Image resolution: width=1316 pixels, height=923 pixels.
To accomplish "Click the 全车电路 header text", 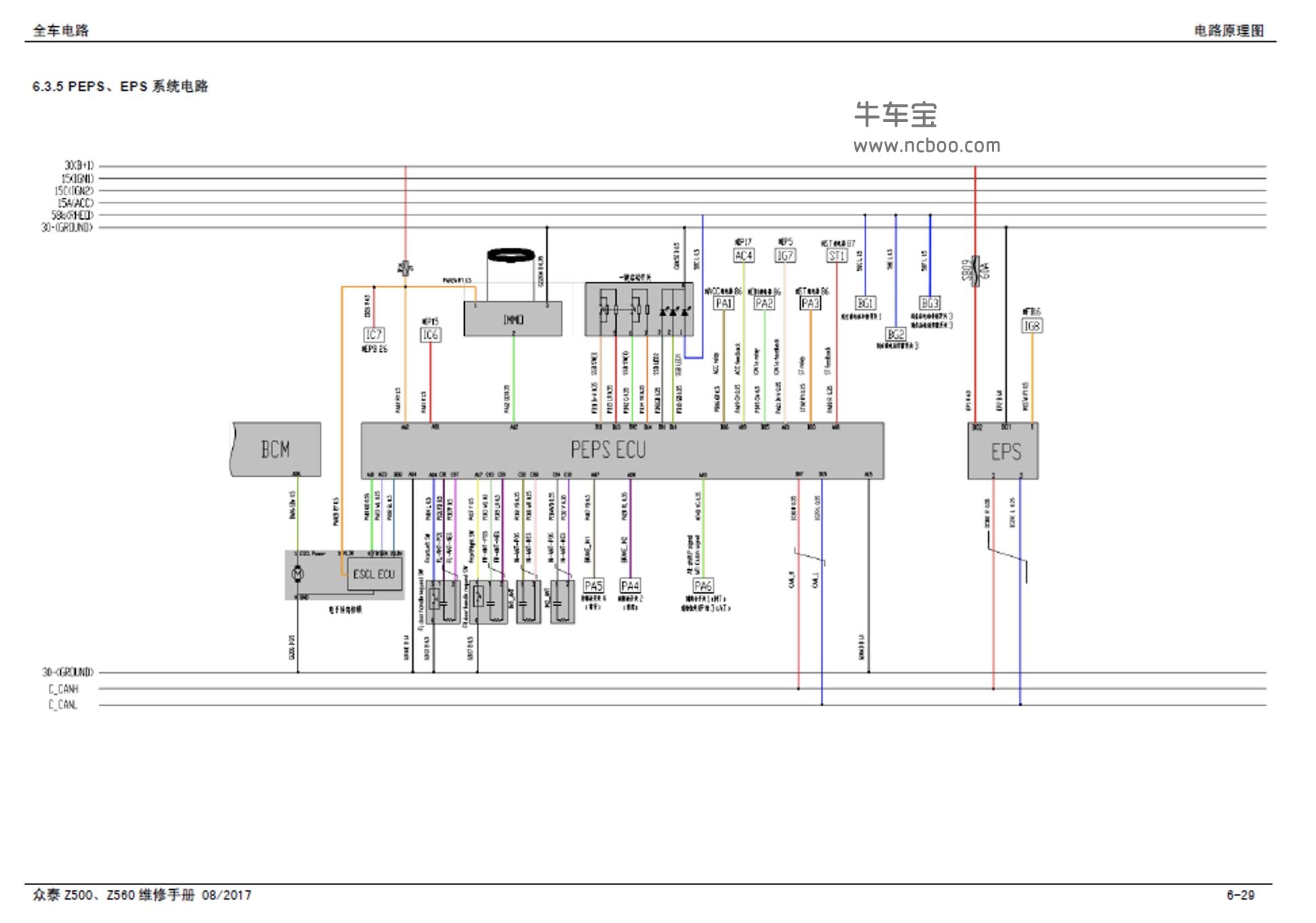I will click(61, 30).
